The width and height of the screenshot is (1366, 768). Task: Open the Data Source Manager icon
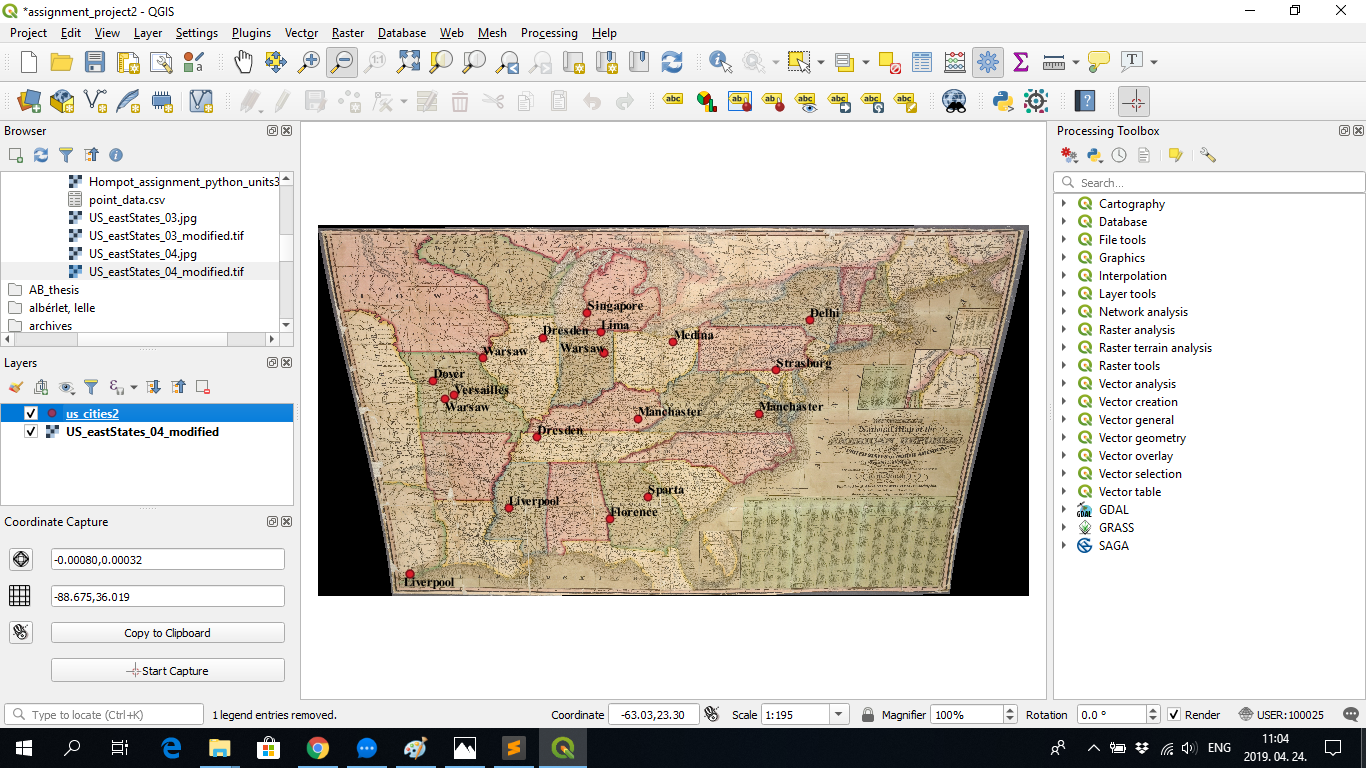tap(29, 101)
